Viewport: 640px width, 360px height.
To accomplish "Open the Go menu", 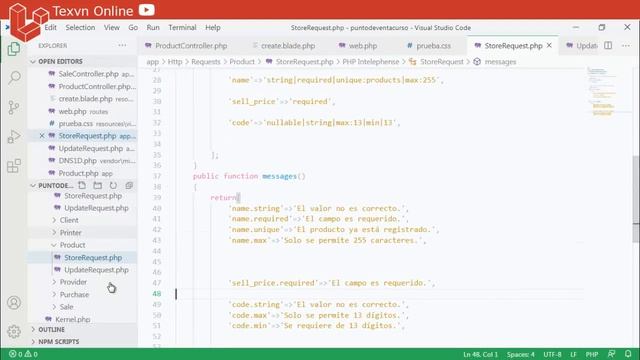I will click(x=133, y=27).
